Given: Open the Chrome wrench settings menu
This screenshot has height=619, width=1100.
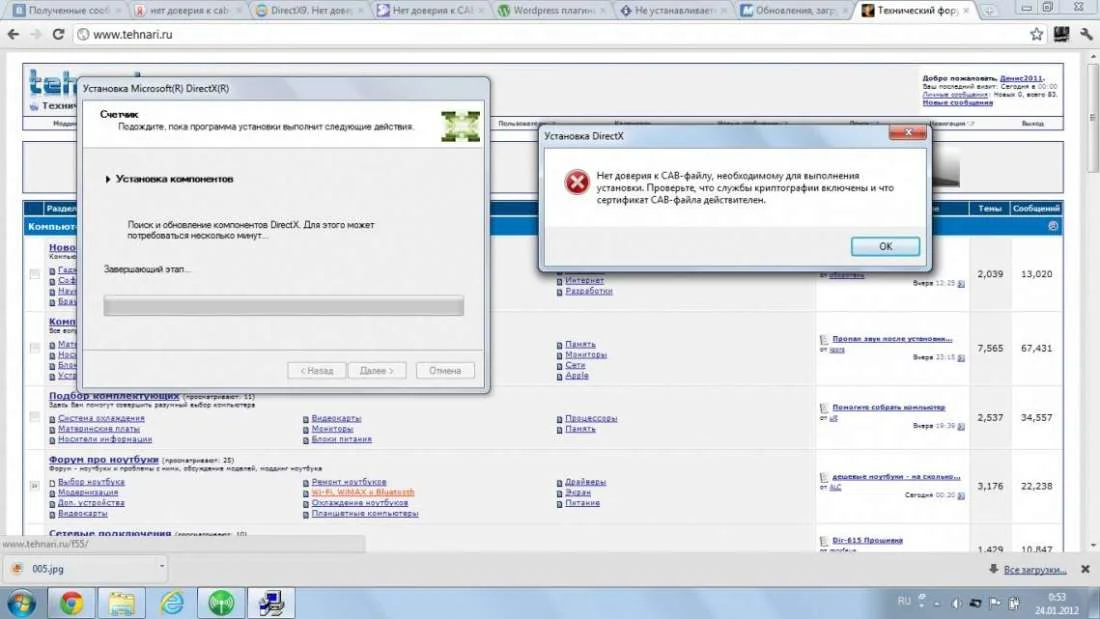Looking at the screenshot, I should pos(1086,34).
